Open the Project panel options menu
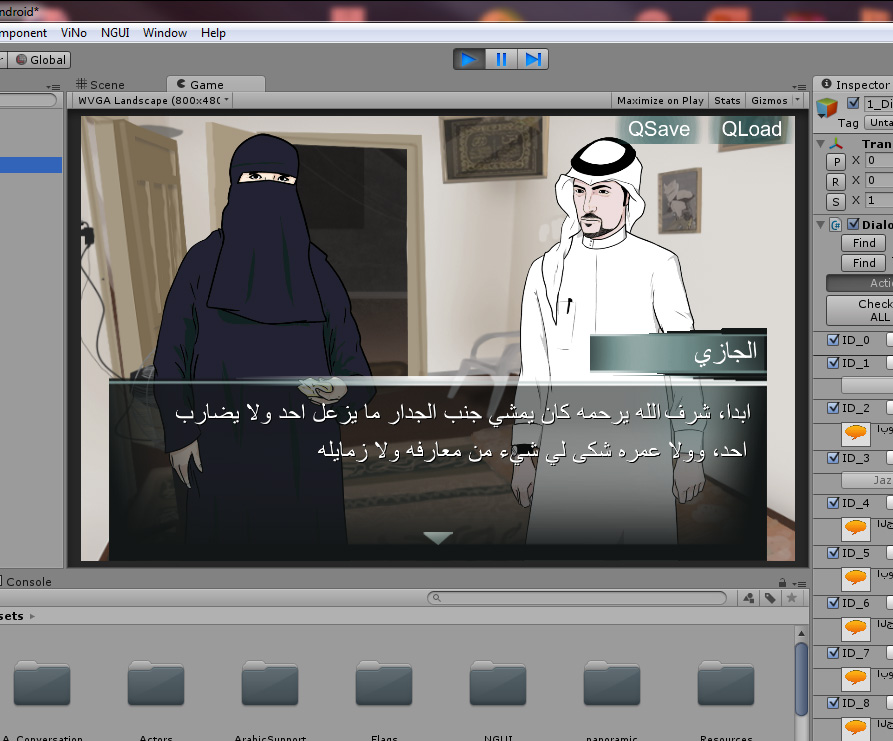 coord(799,584)
